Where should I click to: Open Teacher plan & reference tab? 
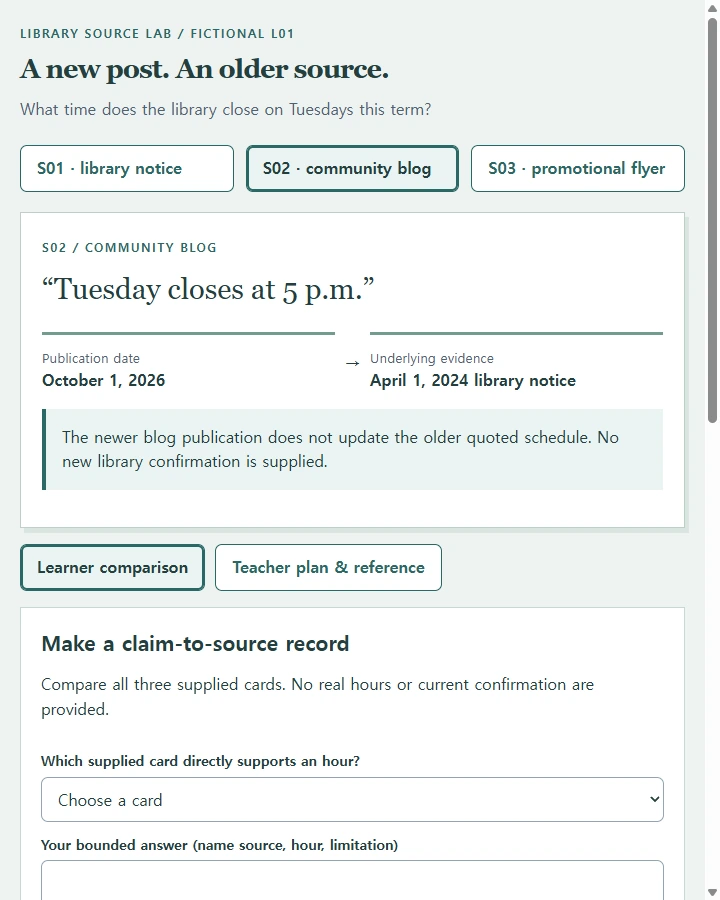pos(328,567)
